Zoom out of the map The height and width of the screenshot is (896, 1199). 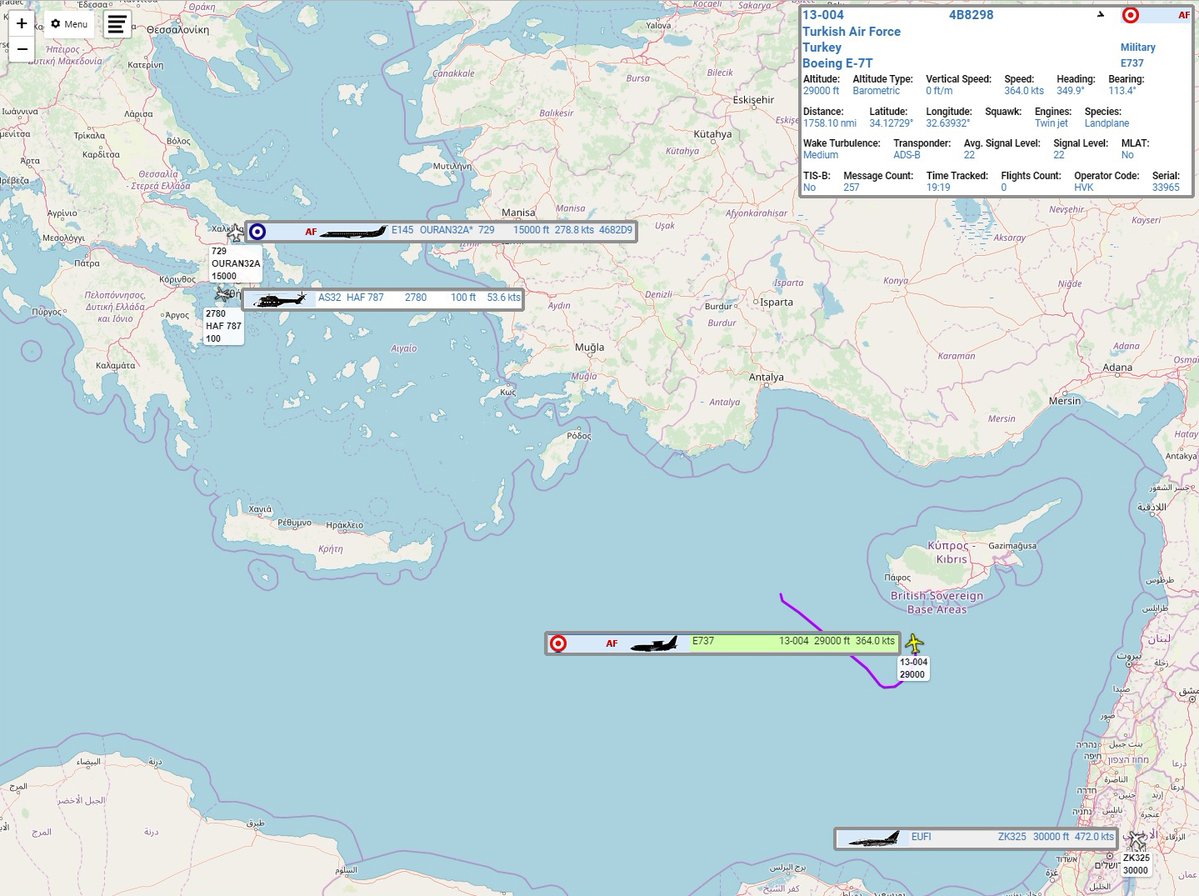[x=22, y=49]
